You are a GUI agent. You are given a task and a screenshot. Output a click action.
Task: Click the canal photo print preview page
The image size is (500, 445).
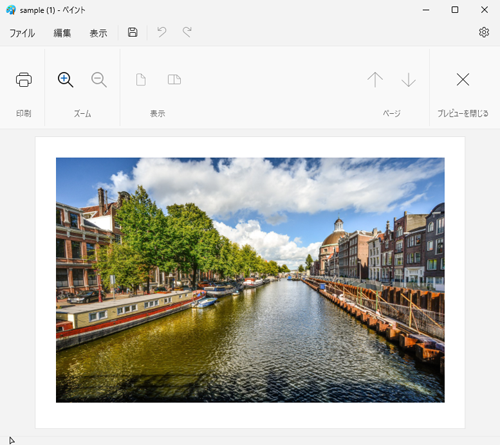(250, 282)
